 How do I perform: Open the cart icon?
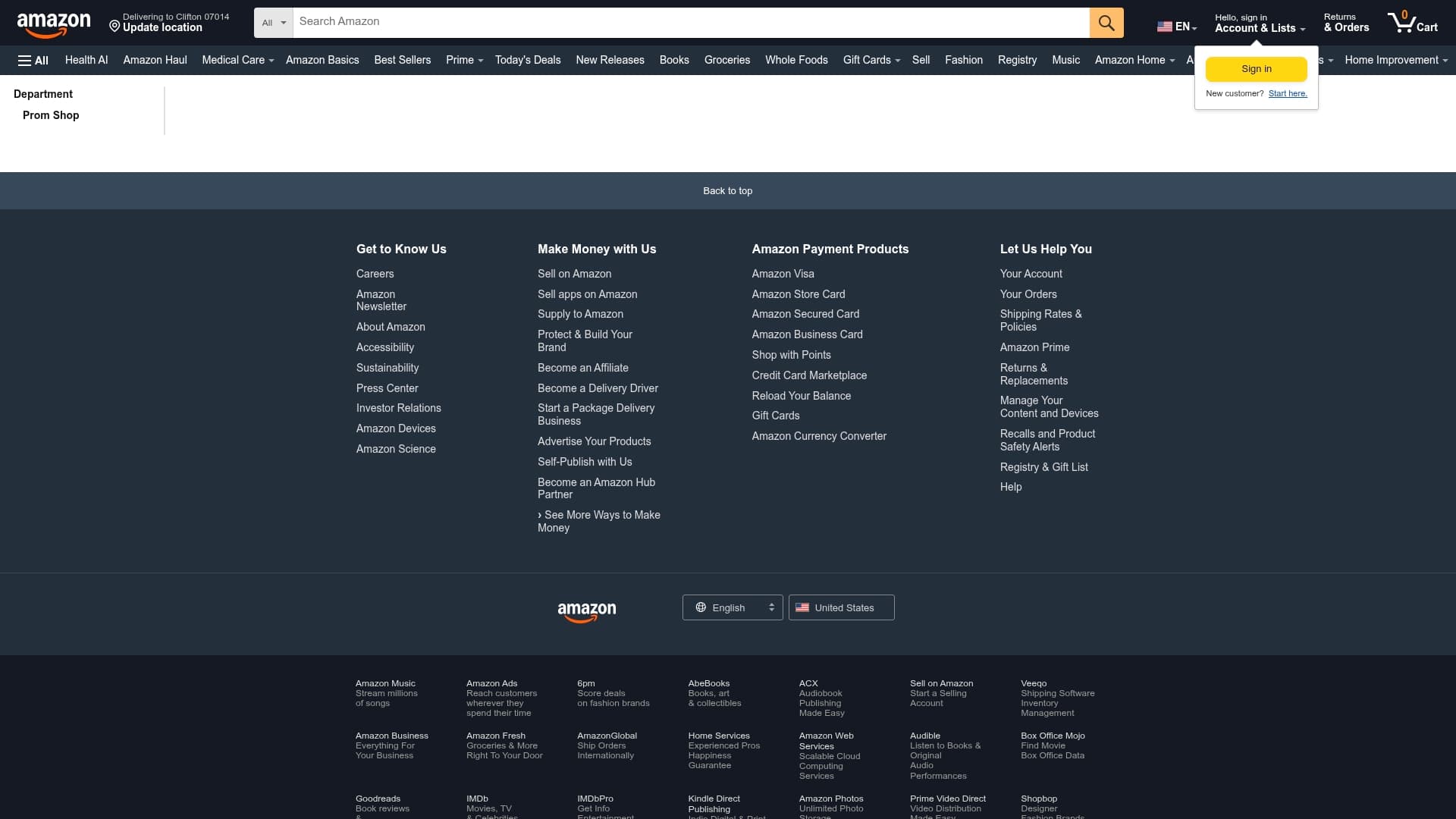click(x=1412, y=23)
